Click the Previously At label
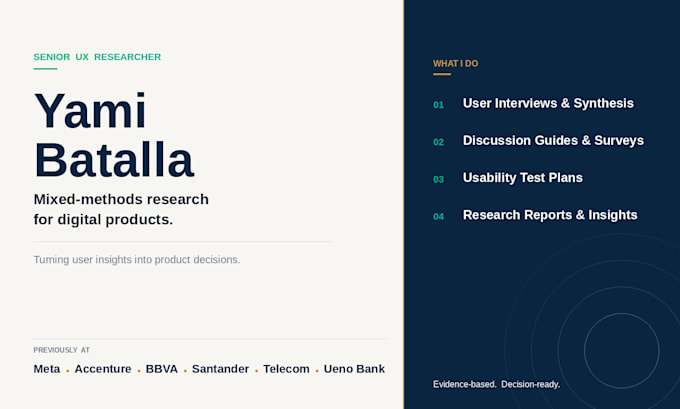The width and height of the screenshot is (680, 409). click(x=62, y=350)
